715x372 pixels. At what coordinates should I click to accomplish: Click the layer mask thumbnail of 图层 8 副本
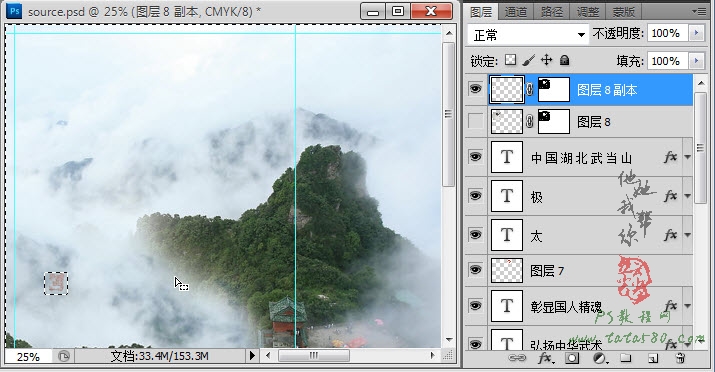pyautogui.click(x=554, y=89)
